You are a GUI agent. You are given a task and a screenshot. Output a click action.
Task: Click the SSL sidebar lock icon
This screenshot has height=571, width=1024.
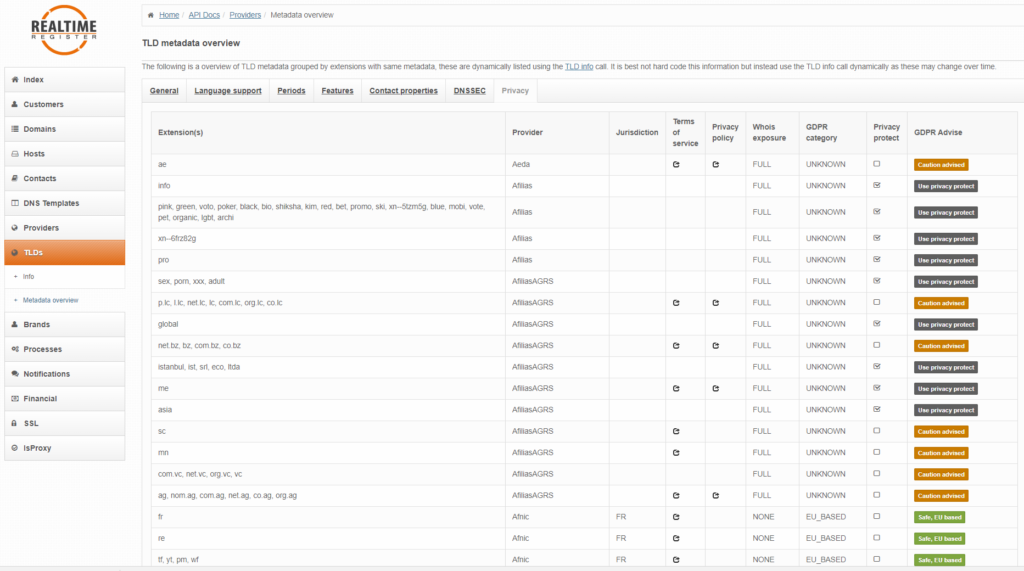point(14,423)
